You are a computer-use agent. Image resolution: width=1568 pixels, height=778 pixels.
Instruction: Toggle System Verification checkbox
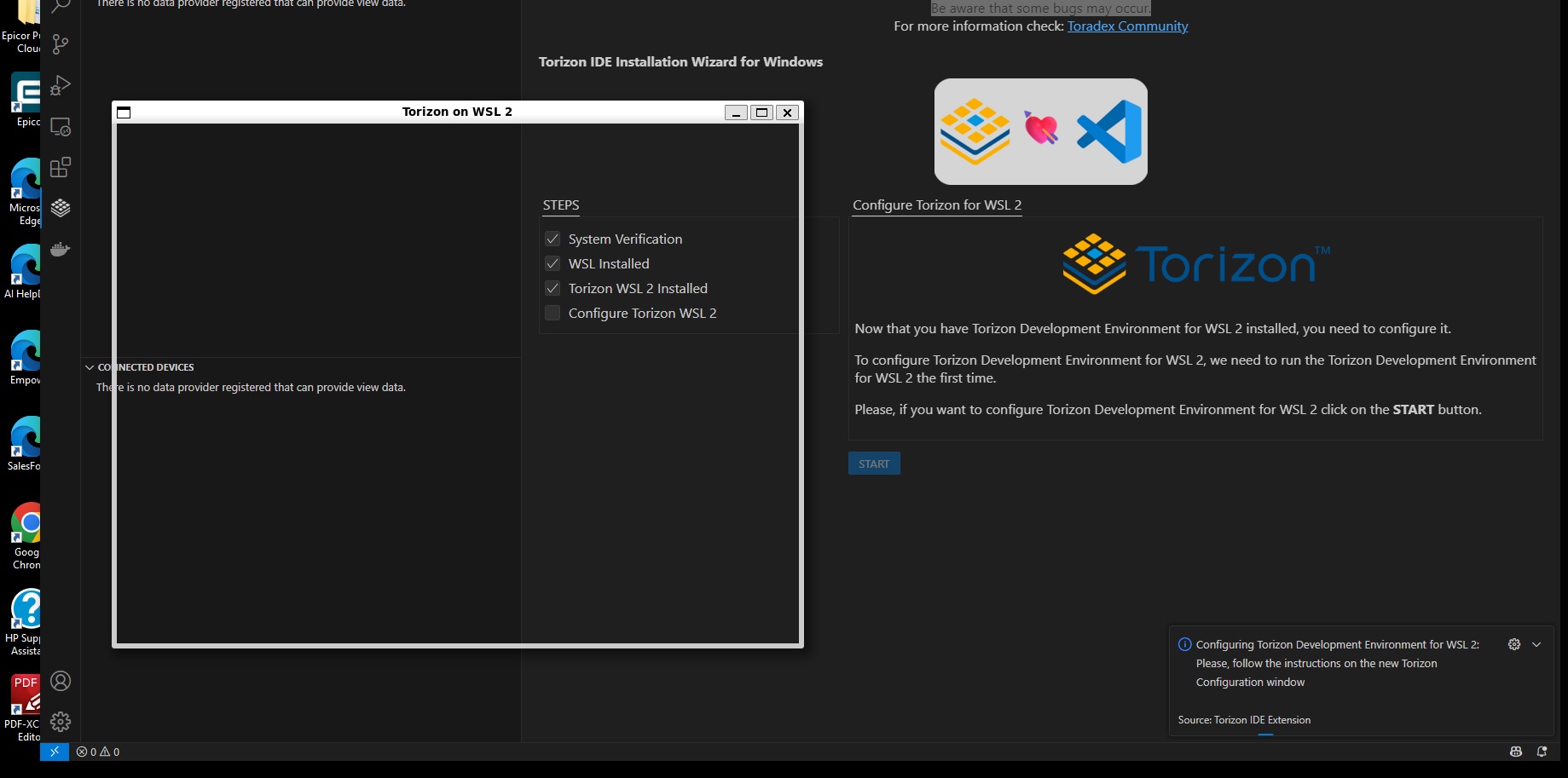tap(553, 239)
